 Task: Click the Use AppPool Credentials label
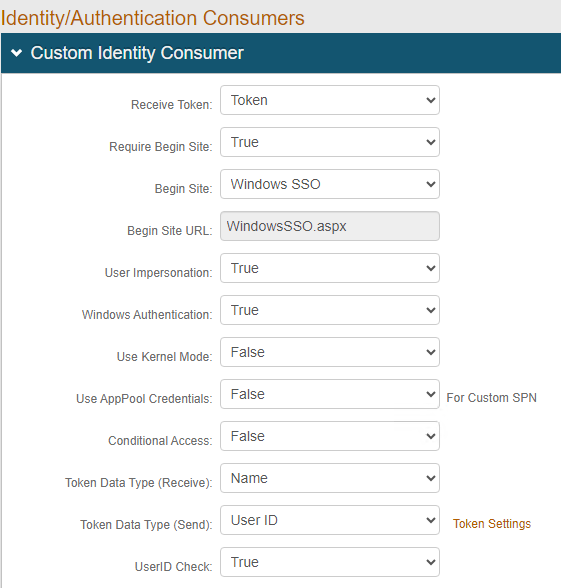pyautogui.click(x=144, y=399)
